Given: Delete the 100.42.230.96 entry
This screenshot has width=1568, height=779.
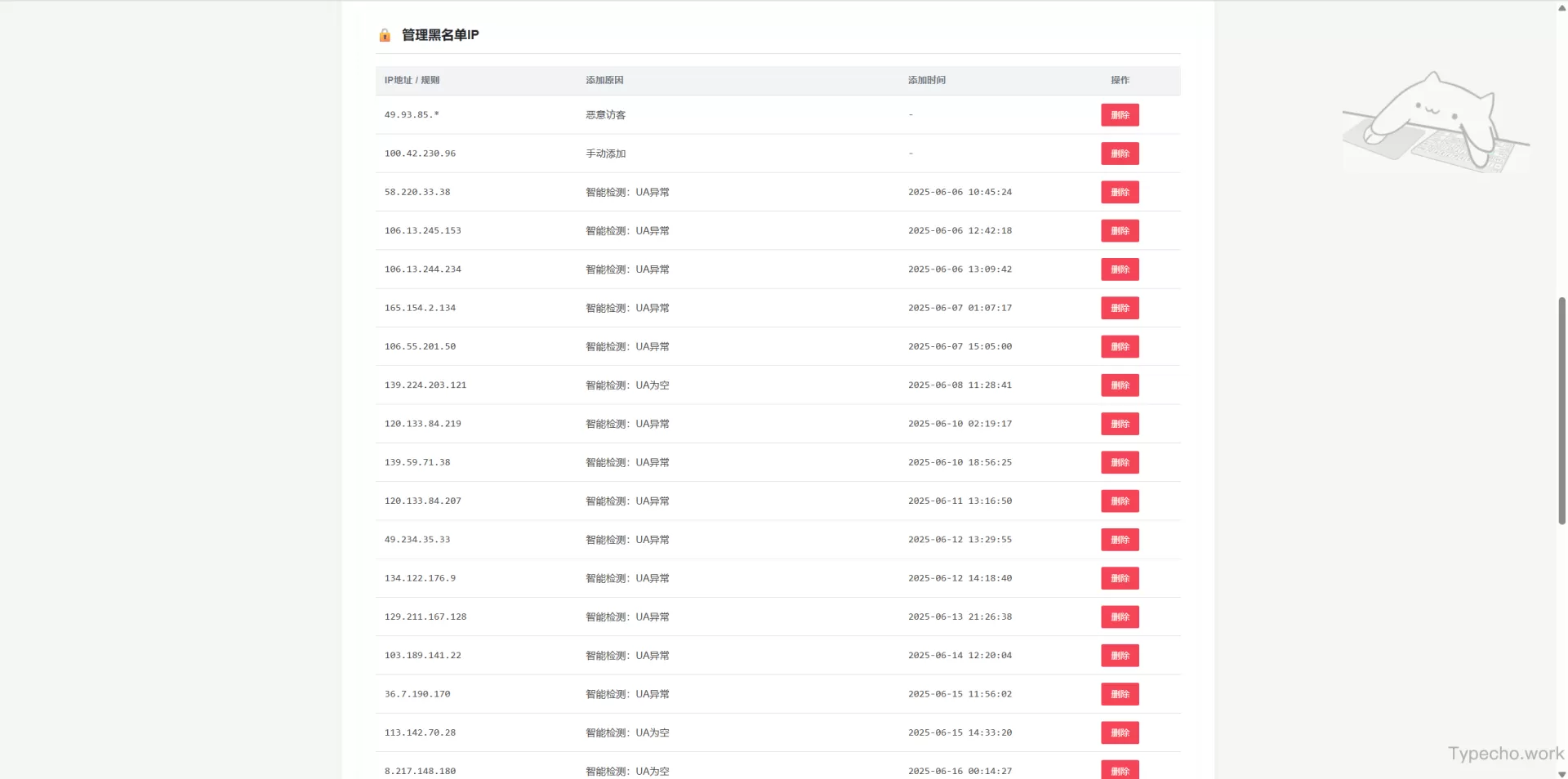Looking at the screenshot, I should click(x=1119, y=154).
